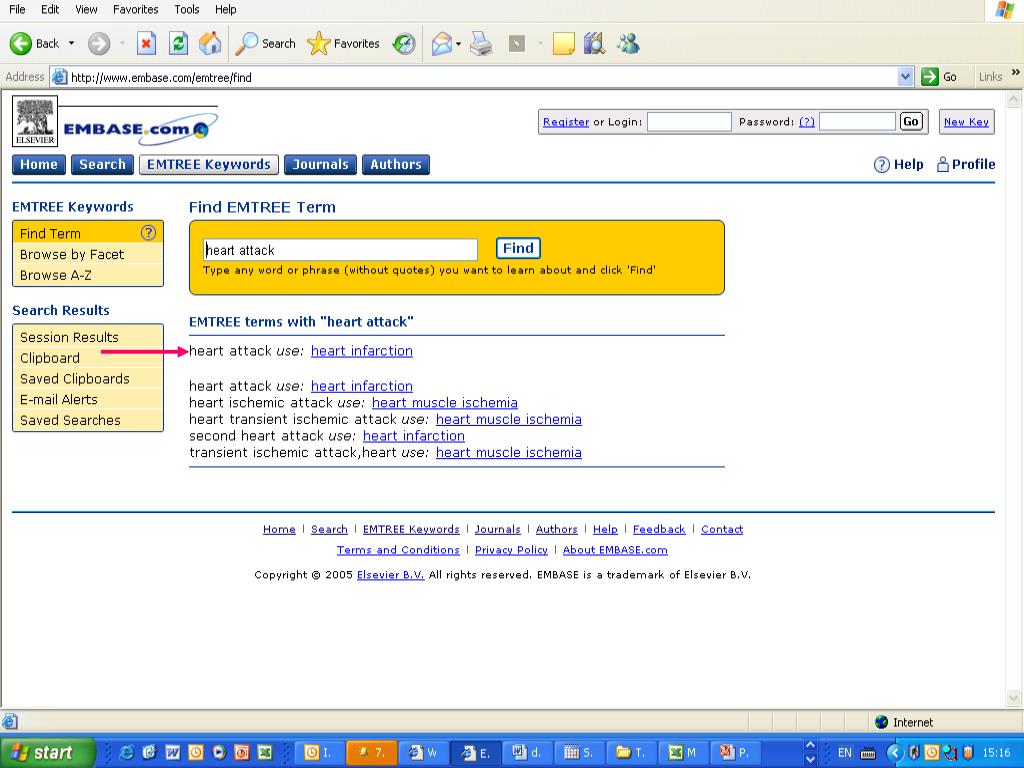Click the browser address bar URL
Image resolution: width=1024 pixels, height=768 pixels.
[x=161, y=78]
